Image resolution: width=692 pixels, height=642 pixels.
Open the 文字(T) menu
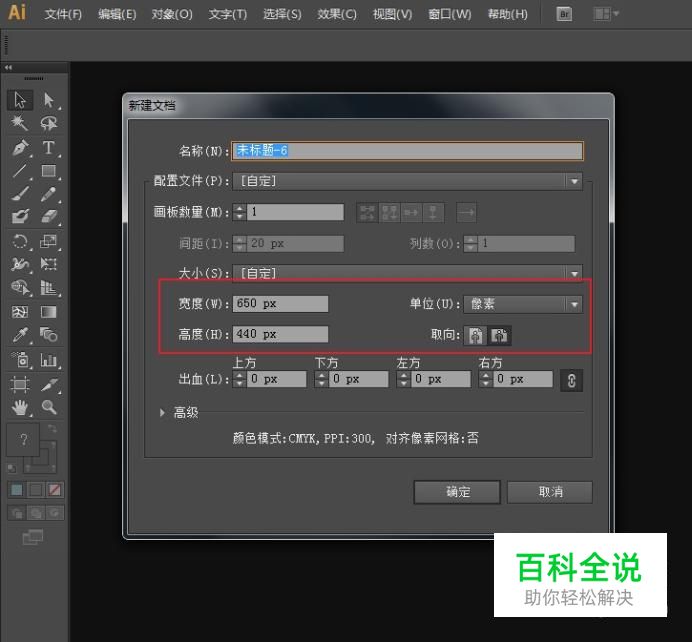click(228, 14)
